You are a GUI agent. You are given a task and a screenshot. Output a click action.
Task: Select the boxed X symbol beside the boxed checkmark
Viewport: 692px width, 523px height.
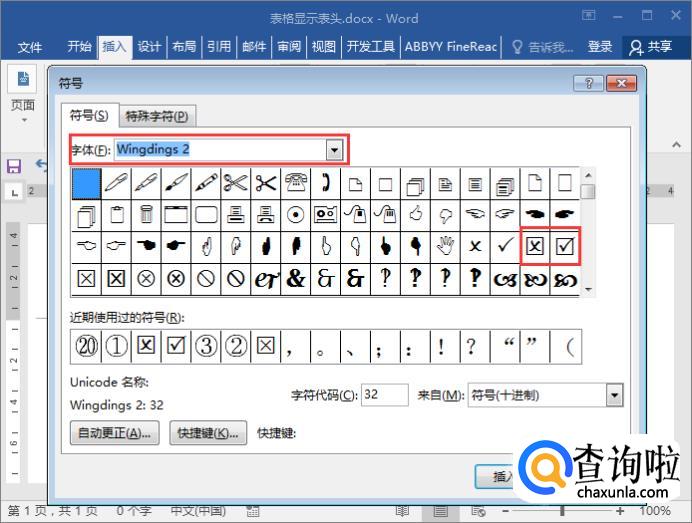pos(535,246)
